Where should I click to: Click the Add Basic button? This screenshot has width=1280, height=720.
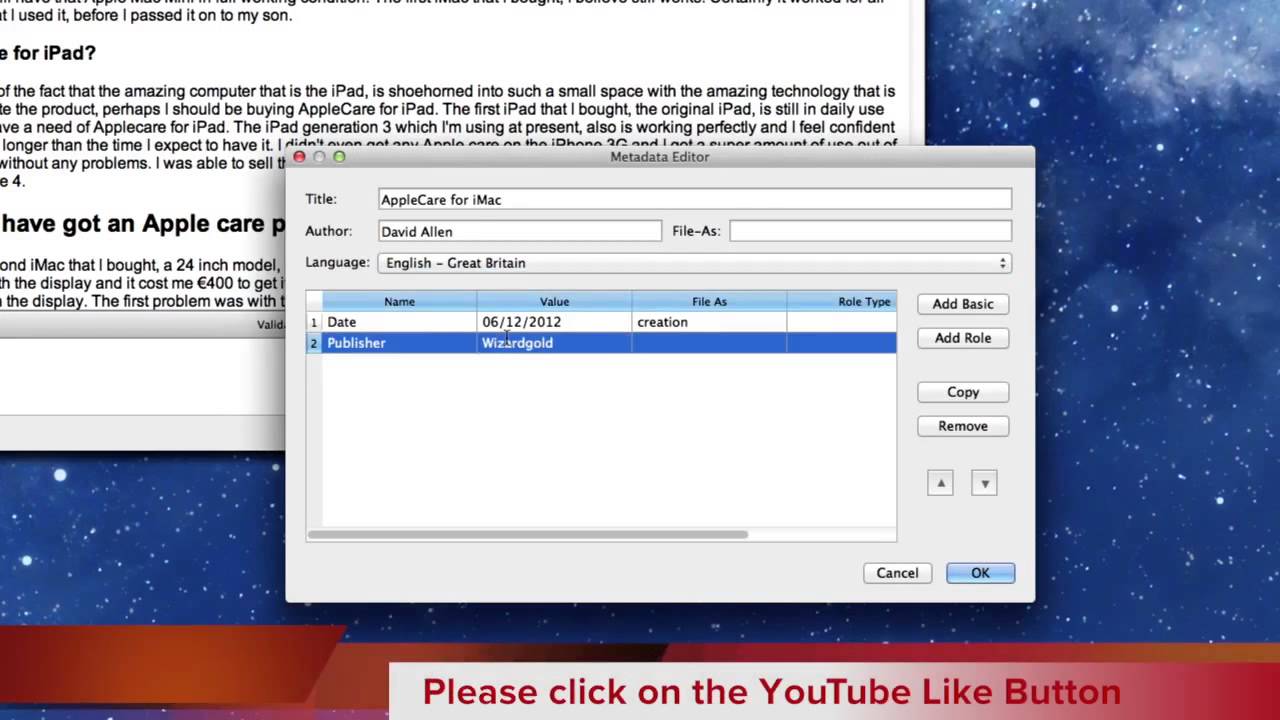coord(963,304)
